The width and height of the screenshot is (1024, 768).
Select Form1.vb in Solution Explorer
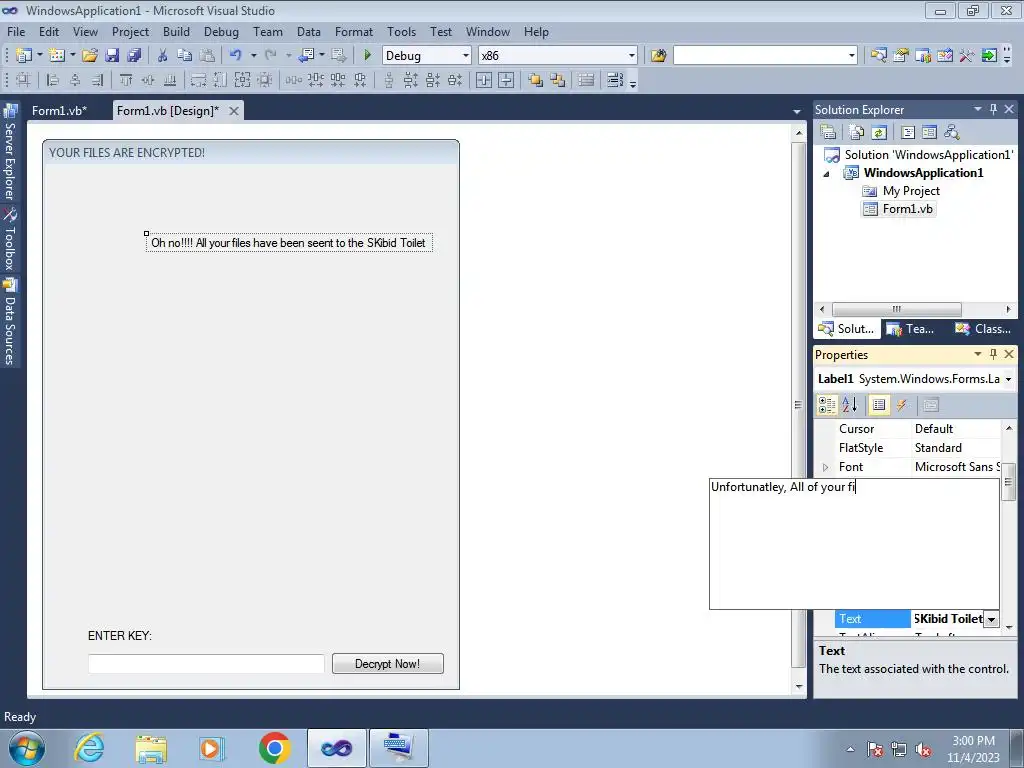click(x=907, y=209)
